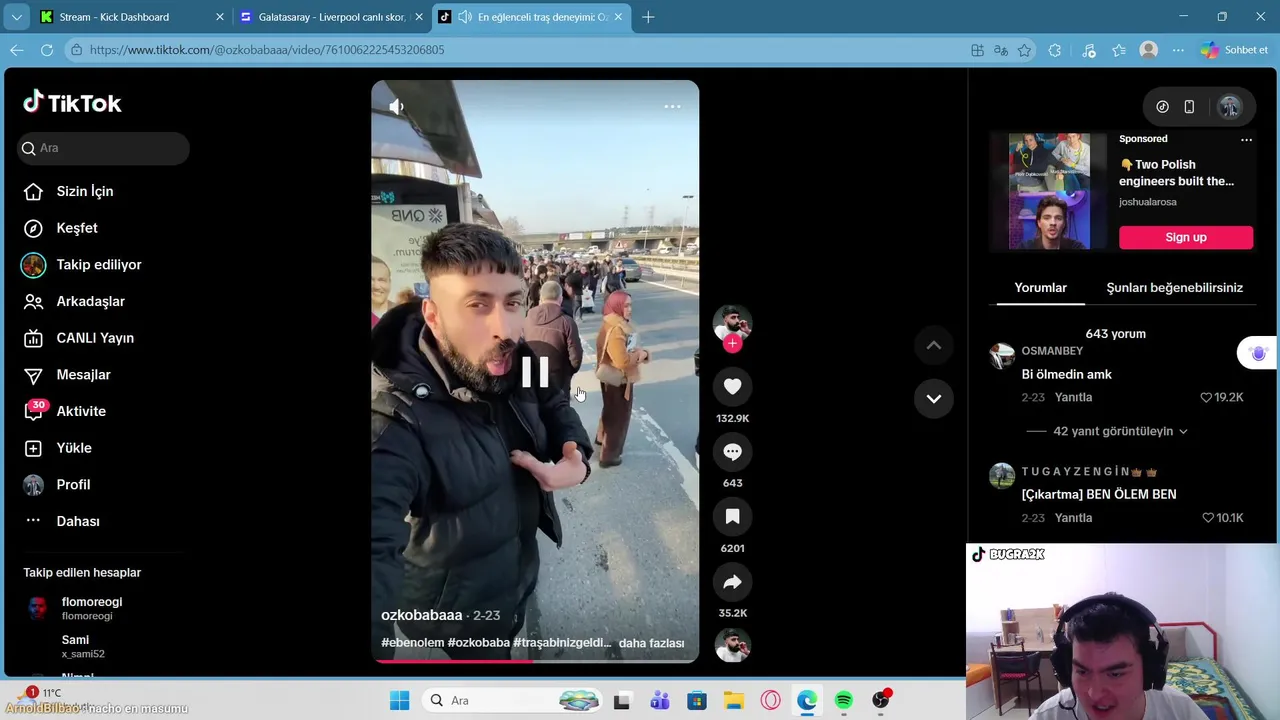Screen dimensions: 1280x720
Task: Open the account avatar in the top pill
Action: (x=1229, y=107)
